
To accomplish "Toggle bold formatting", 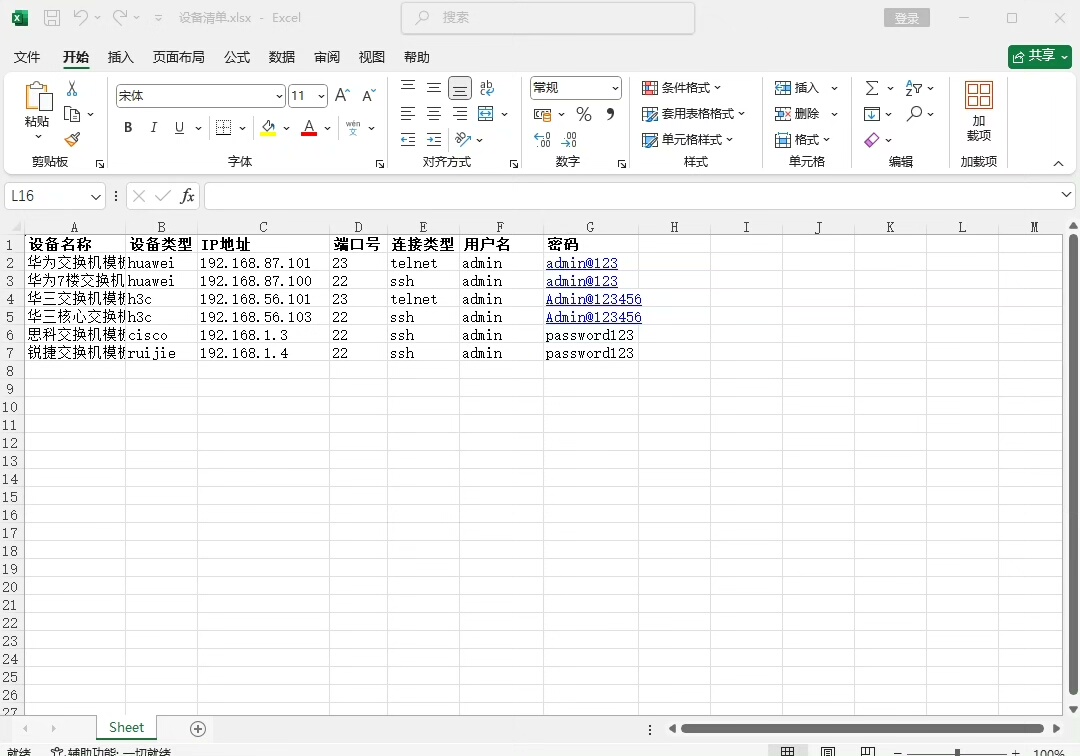I will point(128,128).
